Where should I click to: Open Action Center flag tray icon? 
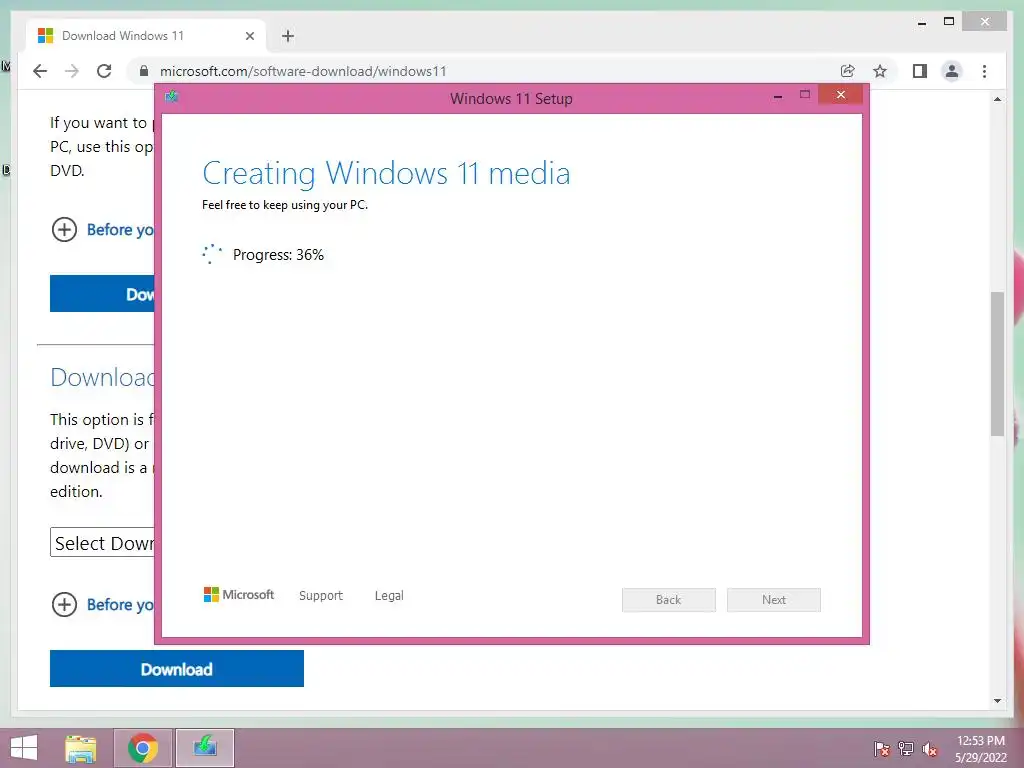[x=882, y=749]
